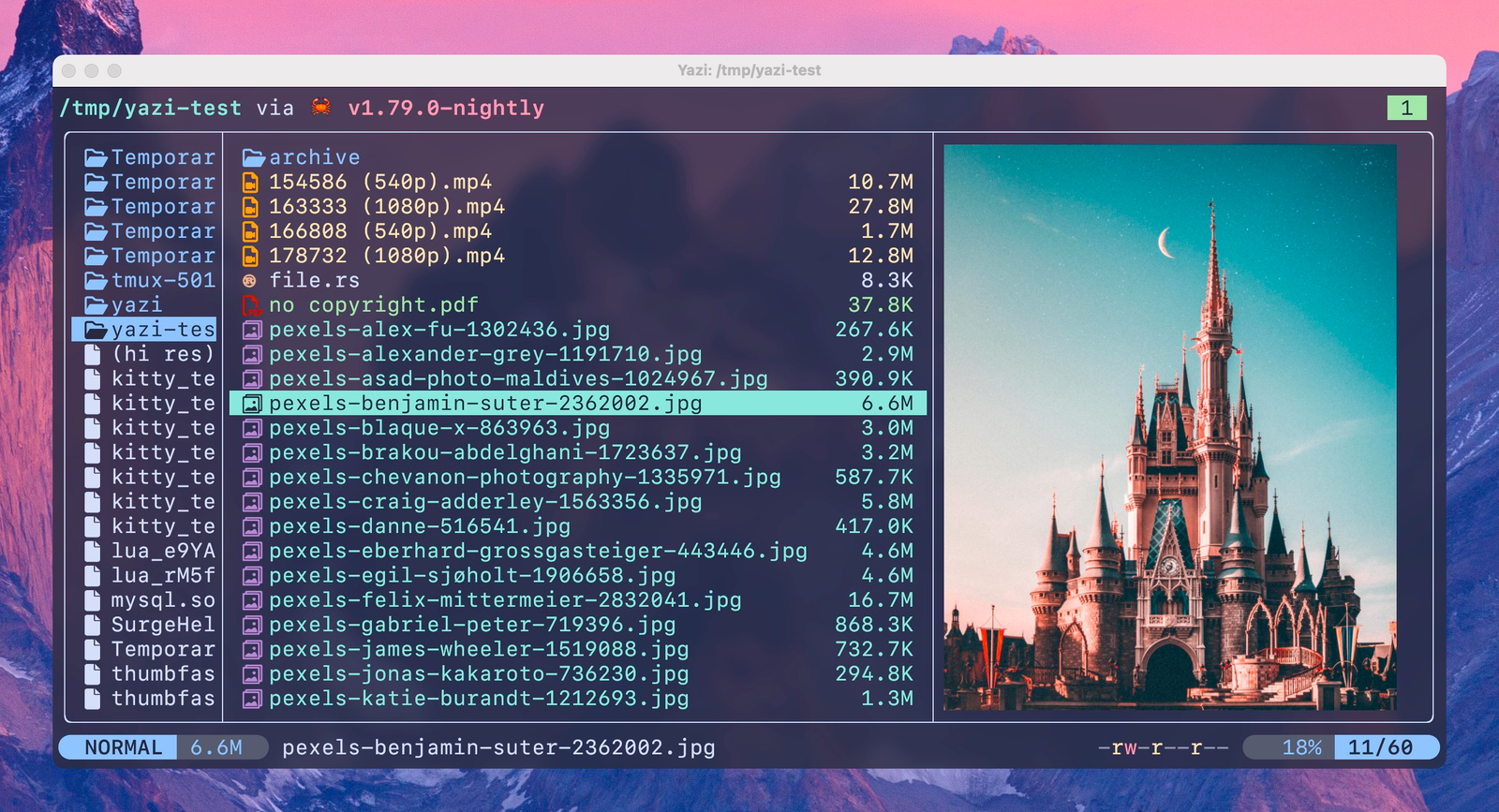Viewport: 1499px width, 812px height.
Task: Click the video file icon for 154586 (540p).mp4
Action: tap(250, 182)
